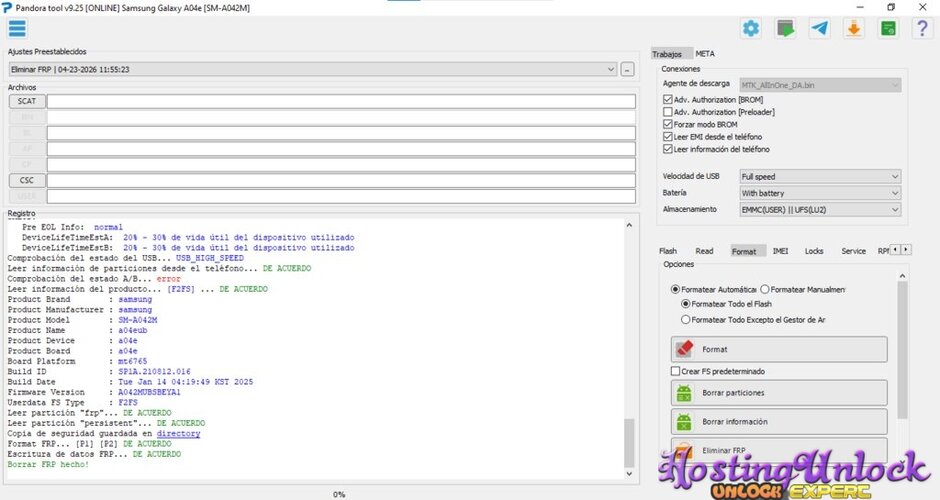Click the SCAT file path field
940x500 pixels.
[341, 101]
